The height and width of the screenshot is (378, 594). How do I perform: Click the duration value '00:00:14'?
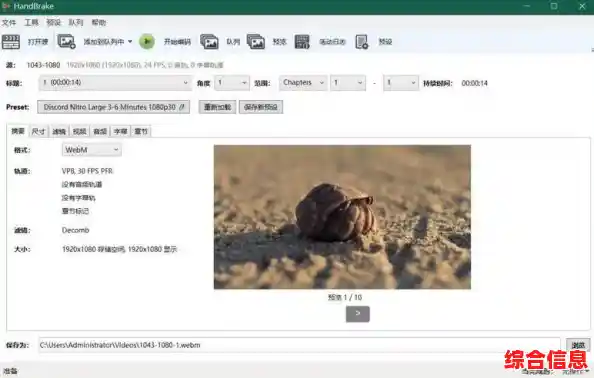pos(474,83)
